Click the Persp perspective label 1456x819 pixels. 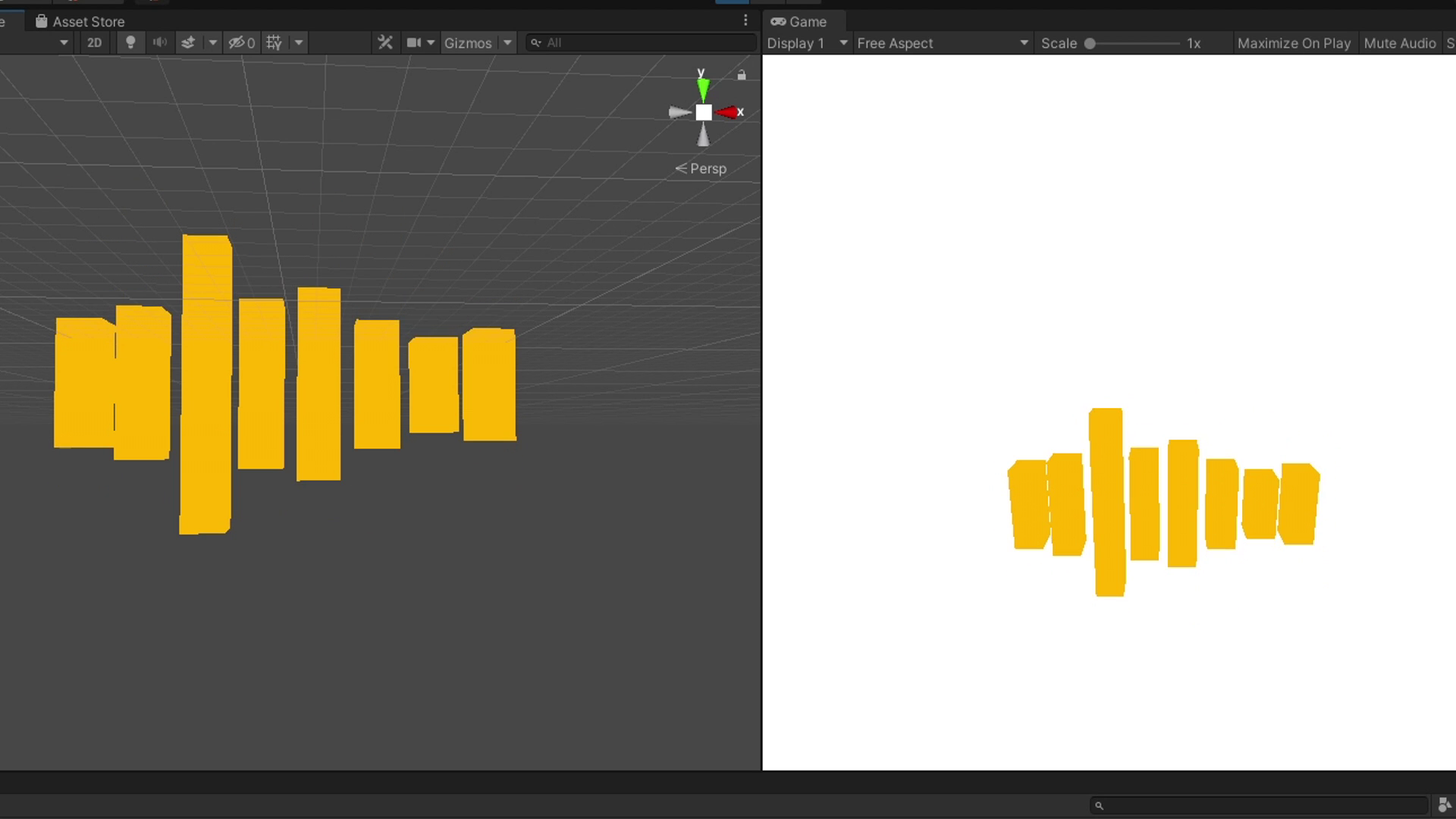(700, 168)
